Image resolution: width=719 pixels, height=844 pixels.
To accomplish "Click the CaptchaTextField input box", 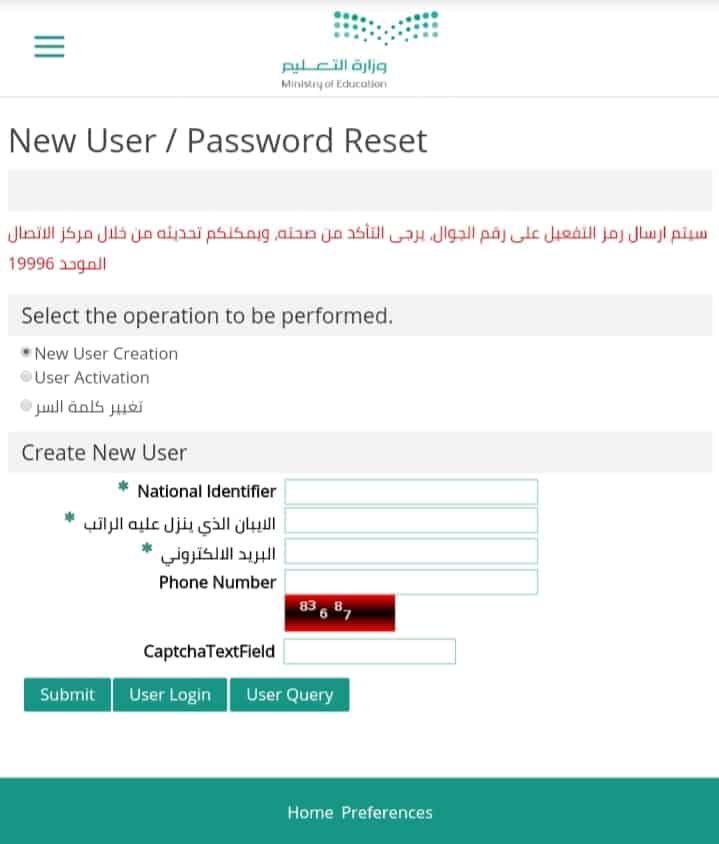I will tap(370, 651).
